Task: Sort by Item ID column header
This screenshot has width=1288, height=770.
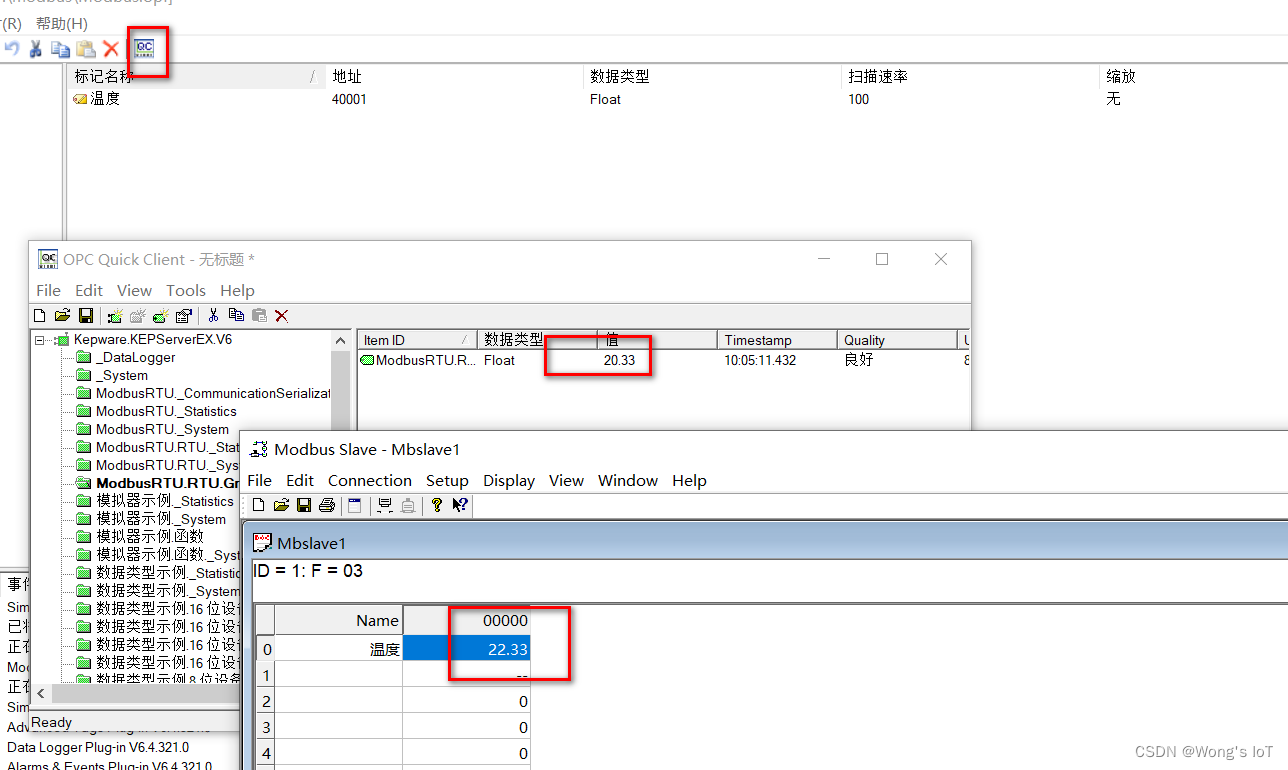Action: tap(417, 340)
